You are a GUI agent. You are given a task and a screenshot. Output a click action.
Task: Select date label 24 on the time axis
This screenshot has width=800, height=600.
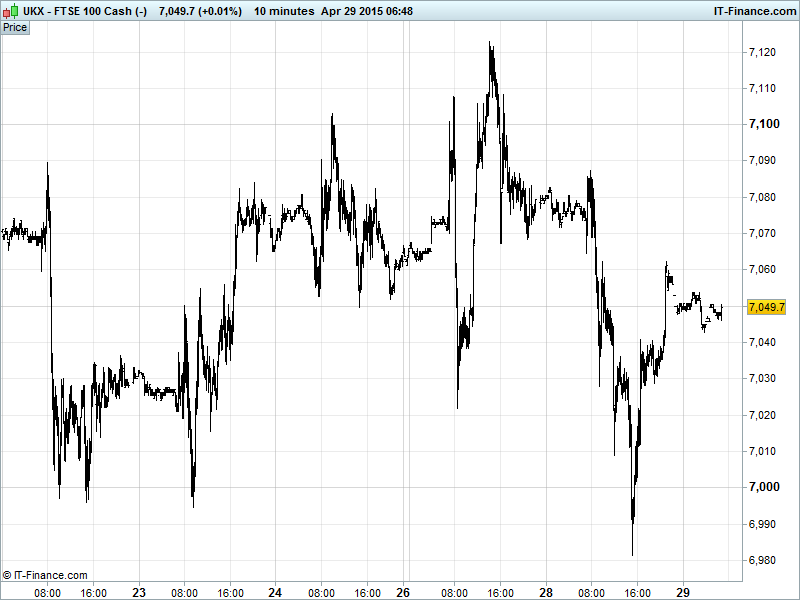pyautogui.click(x=274, y=592)
